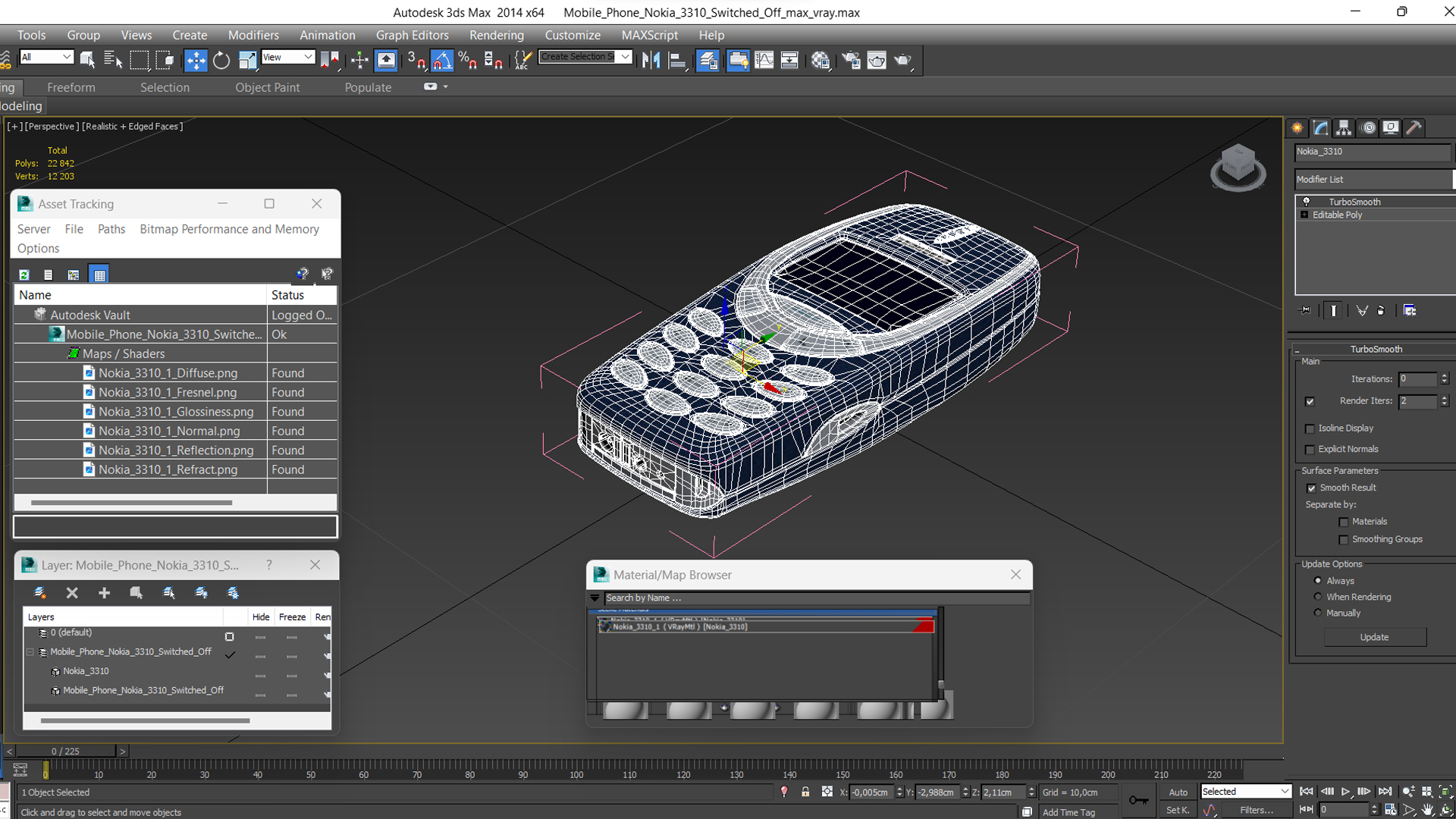The width and height of the screenshot is (1456, 819).
Task: Click Create New Layer plus icon
Action: click(104, 593)
